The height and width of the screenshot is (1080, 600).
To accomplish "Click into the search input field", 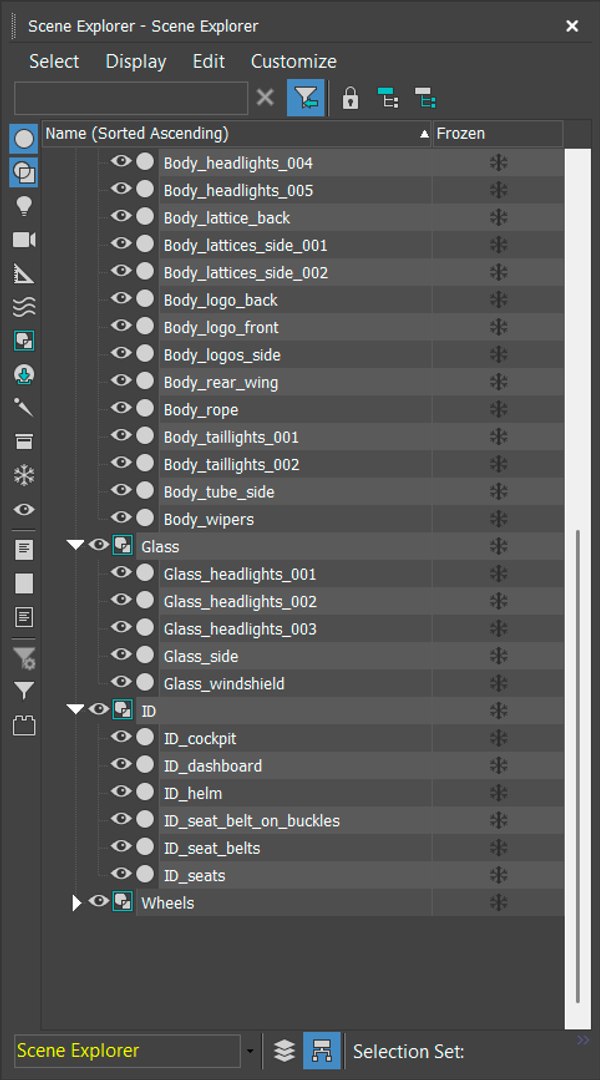I will [x=131, y=98].
